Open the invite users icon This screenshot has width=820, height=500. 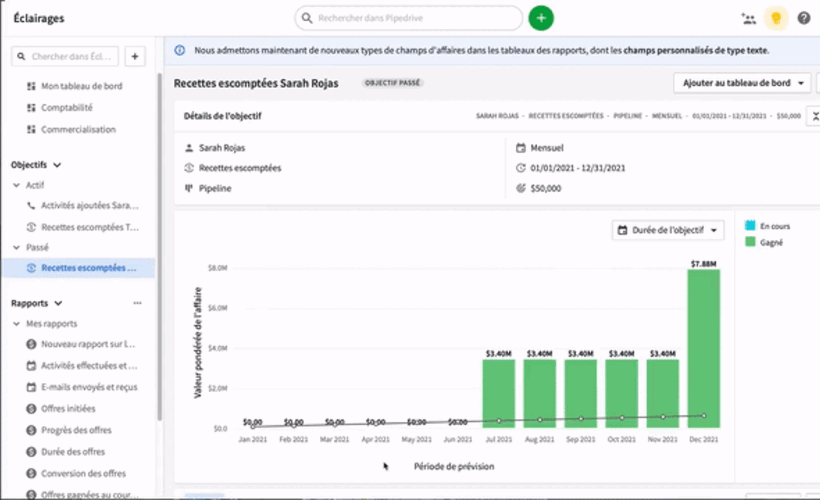coord(748,19)
